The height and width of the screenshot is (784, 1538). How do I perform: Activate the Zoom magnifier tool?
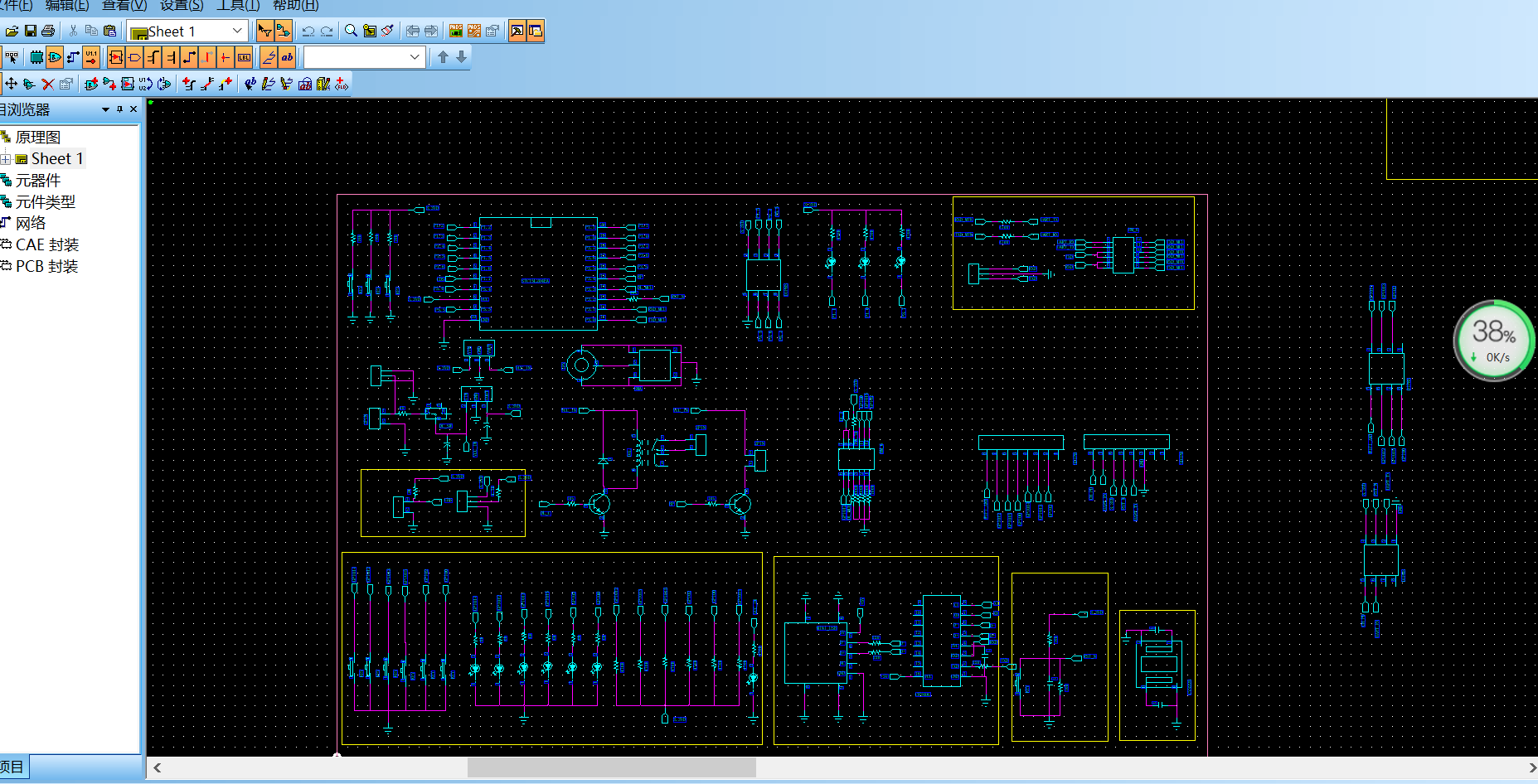point(352,31)
